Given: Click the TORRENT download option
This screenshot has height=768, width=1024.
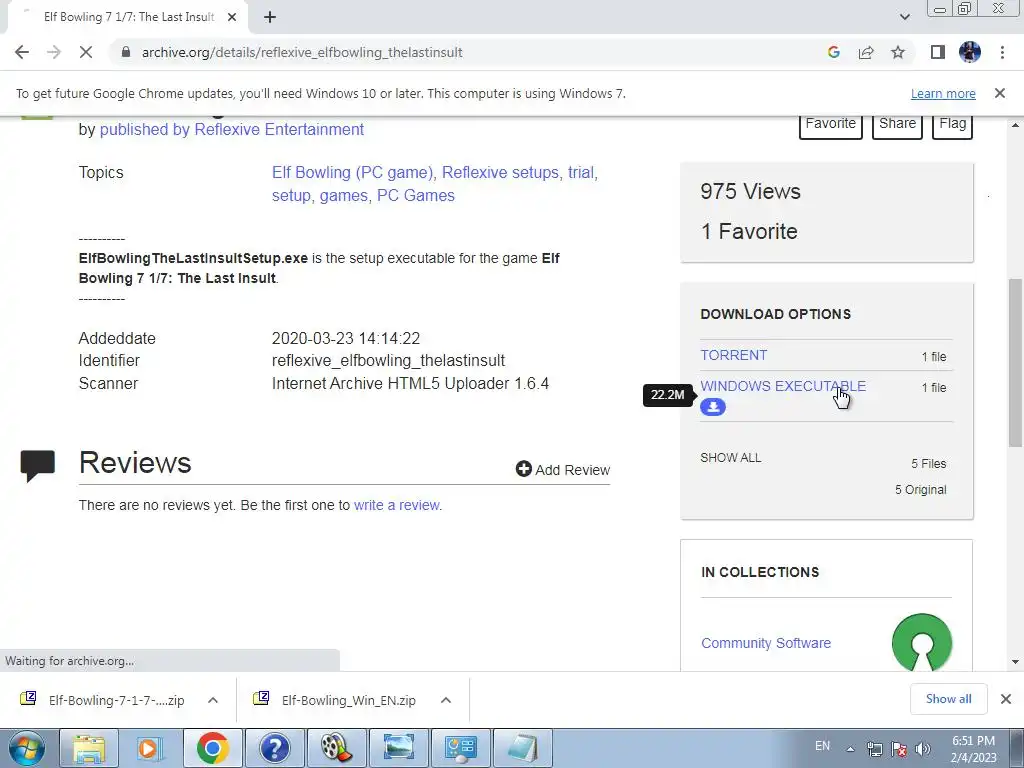Looking at the screenshot, I should tap(733, 355).
